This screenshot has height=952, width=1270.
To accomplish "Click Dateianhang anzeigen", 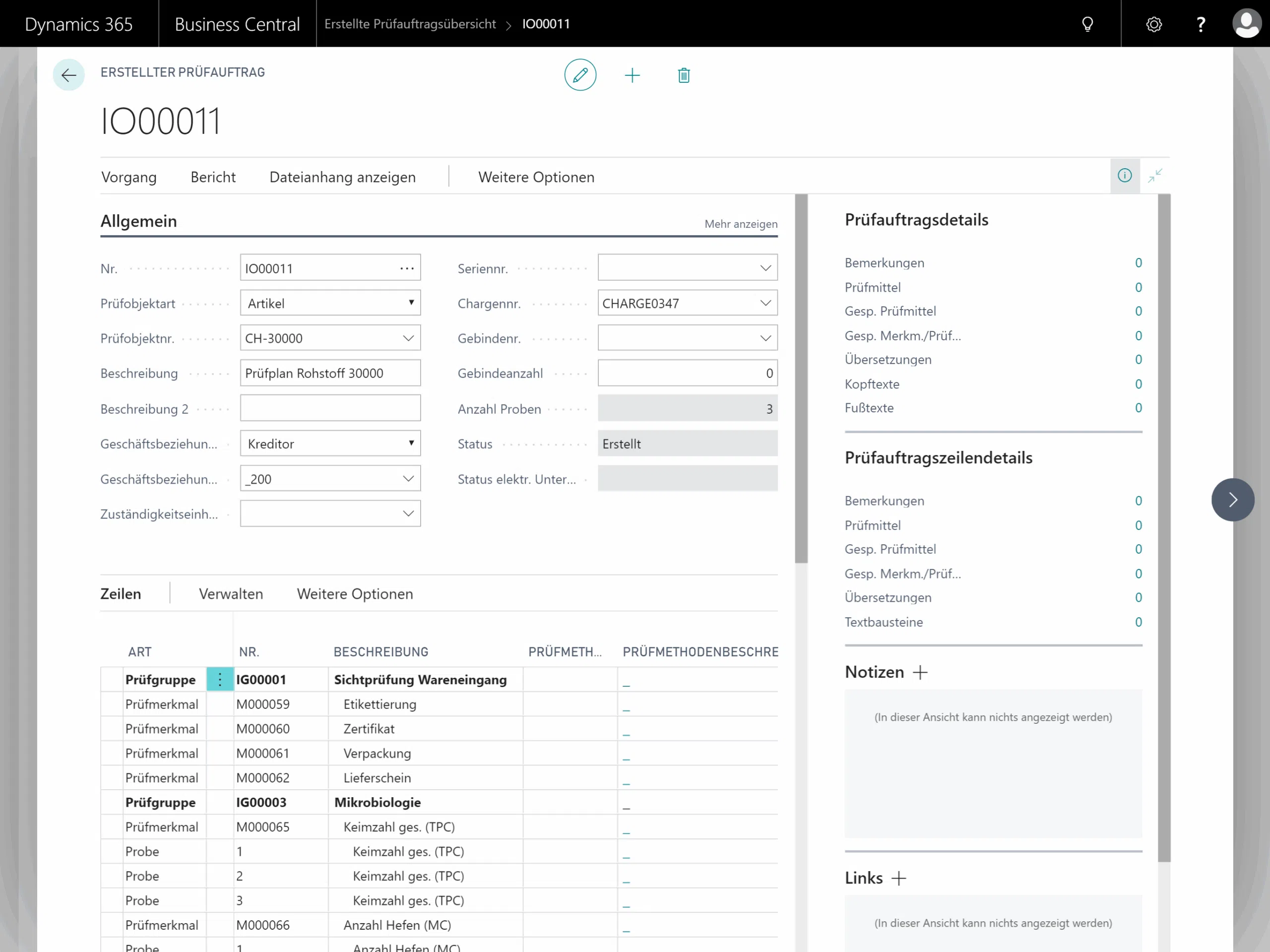I will 342,177.
